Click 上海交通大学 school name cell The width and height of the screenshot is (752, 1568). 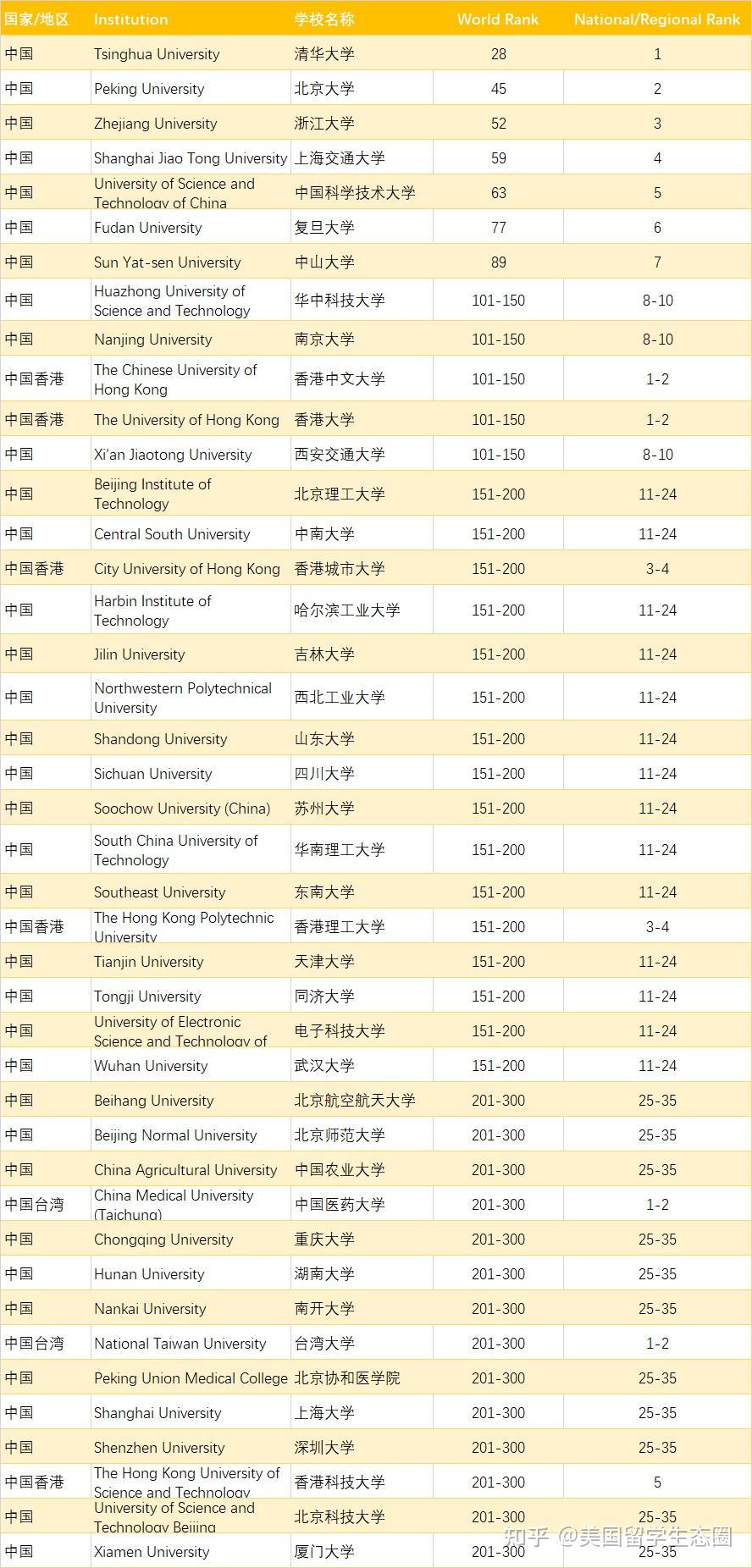coord(362,158)
